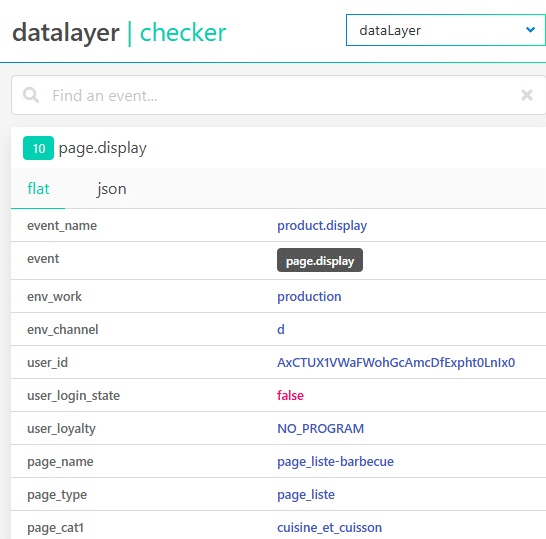This screenshot has width=546, height=539.
Task: Select the user_id value string
Action: click(396, 362)
